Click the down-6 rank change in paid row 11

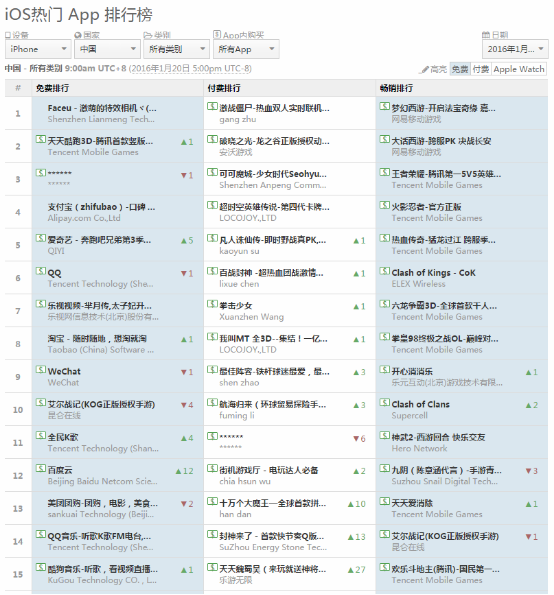click(x=359, y=439)
